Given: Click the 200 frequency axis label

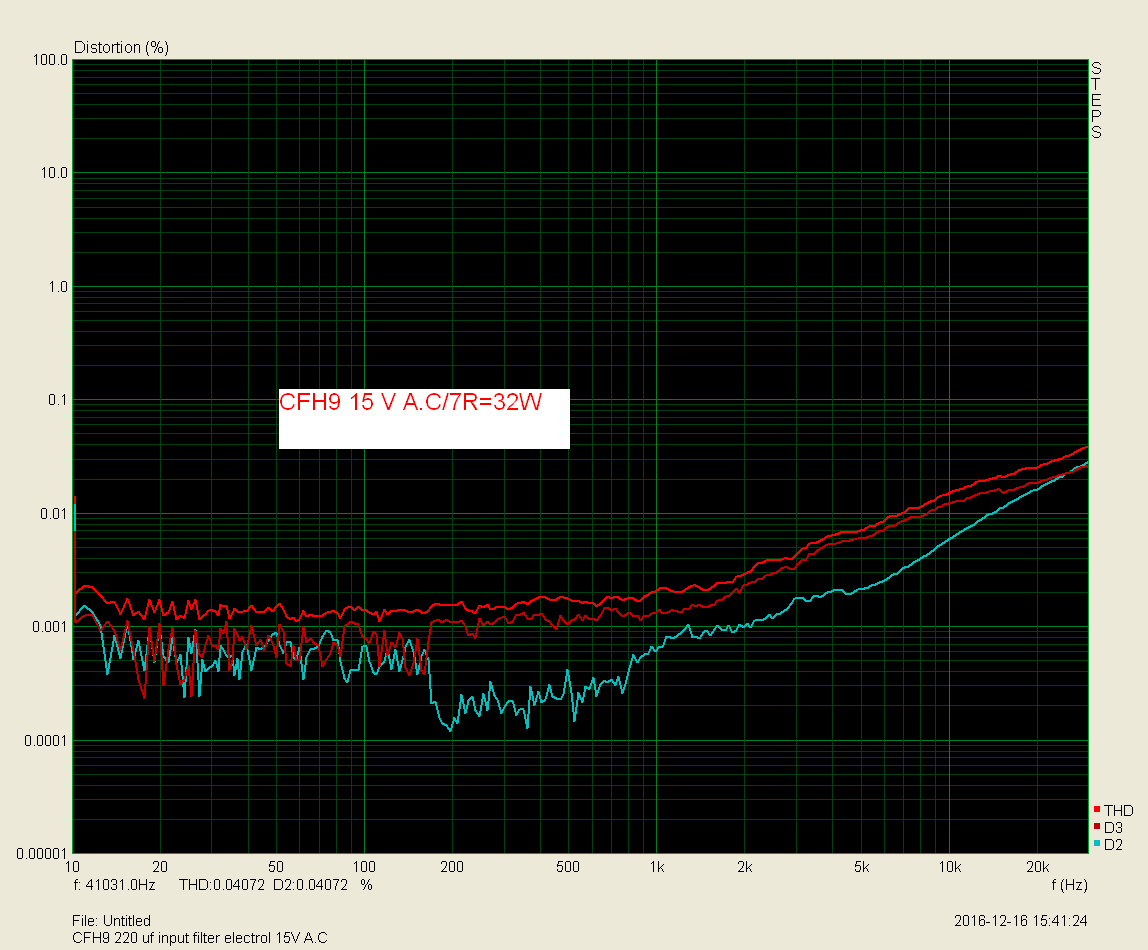Looking at the screenshot, I should (452, 867).
